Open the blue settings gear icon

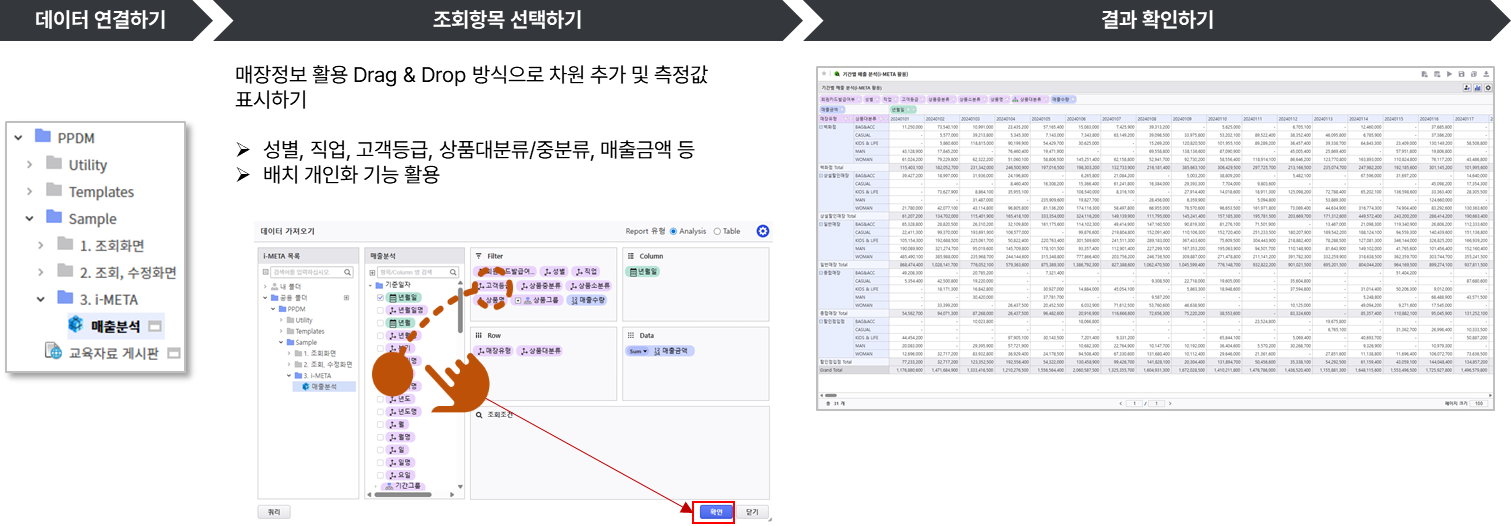click(x=763, y=231)
